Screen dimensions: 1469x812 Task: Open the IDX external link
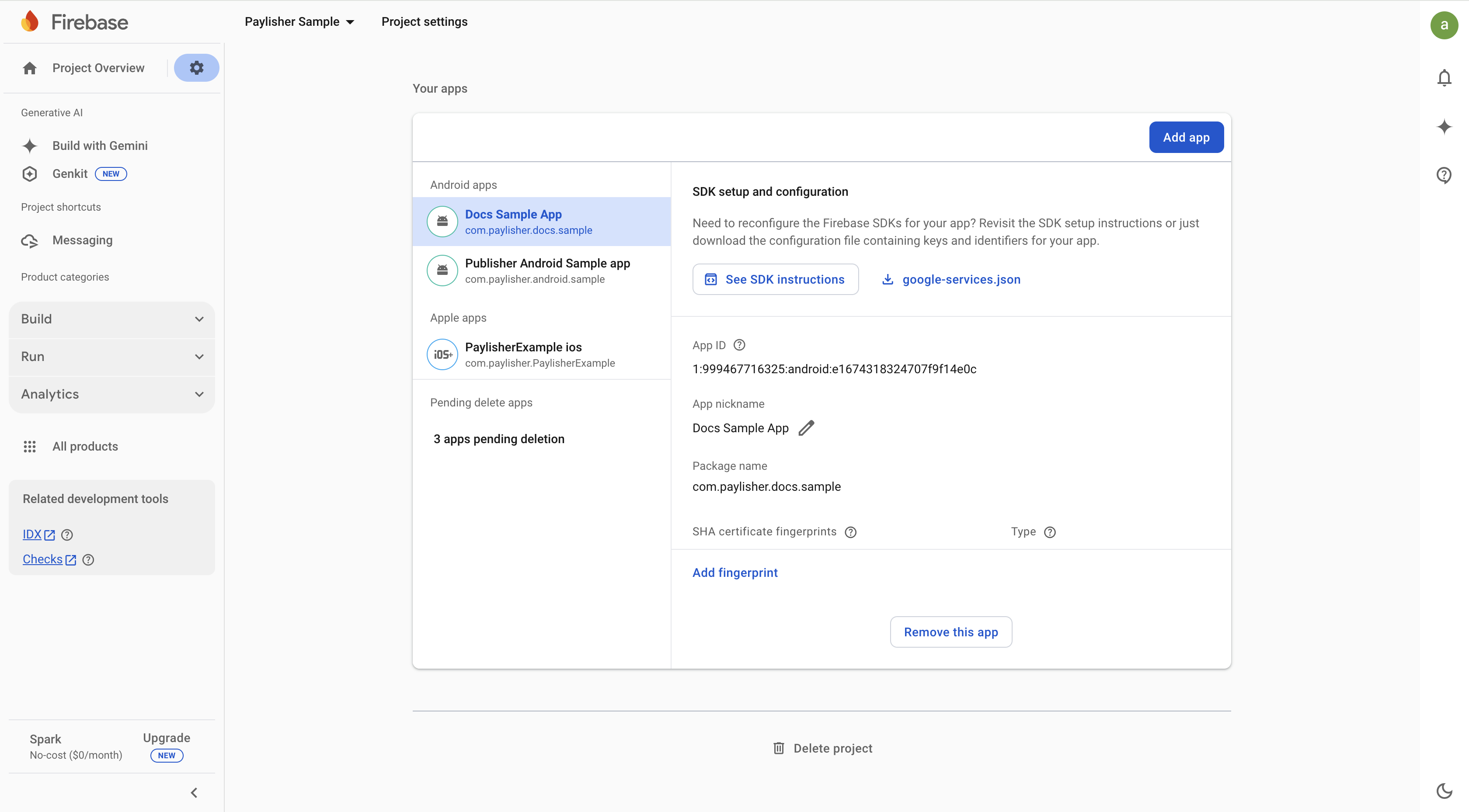coord(39,535)
